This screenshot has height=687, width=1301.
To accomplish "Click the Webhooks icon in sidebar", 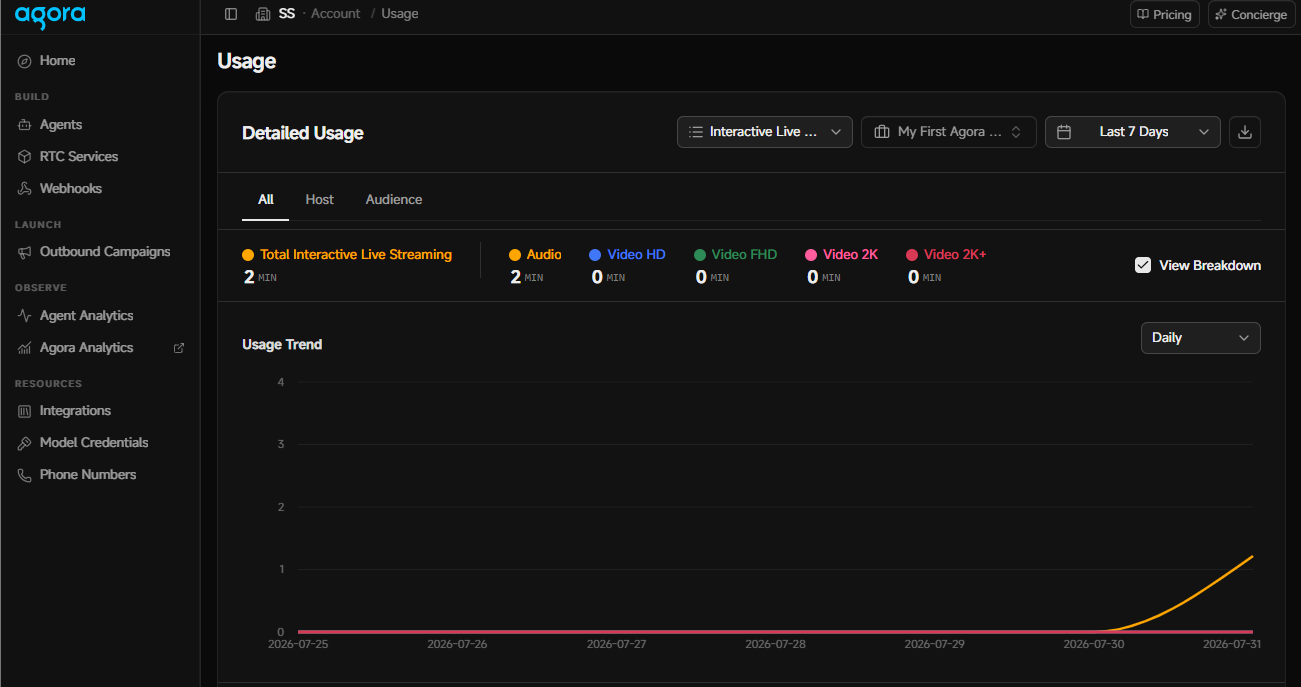I will (x=25, y=189).
